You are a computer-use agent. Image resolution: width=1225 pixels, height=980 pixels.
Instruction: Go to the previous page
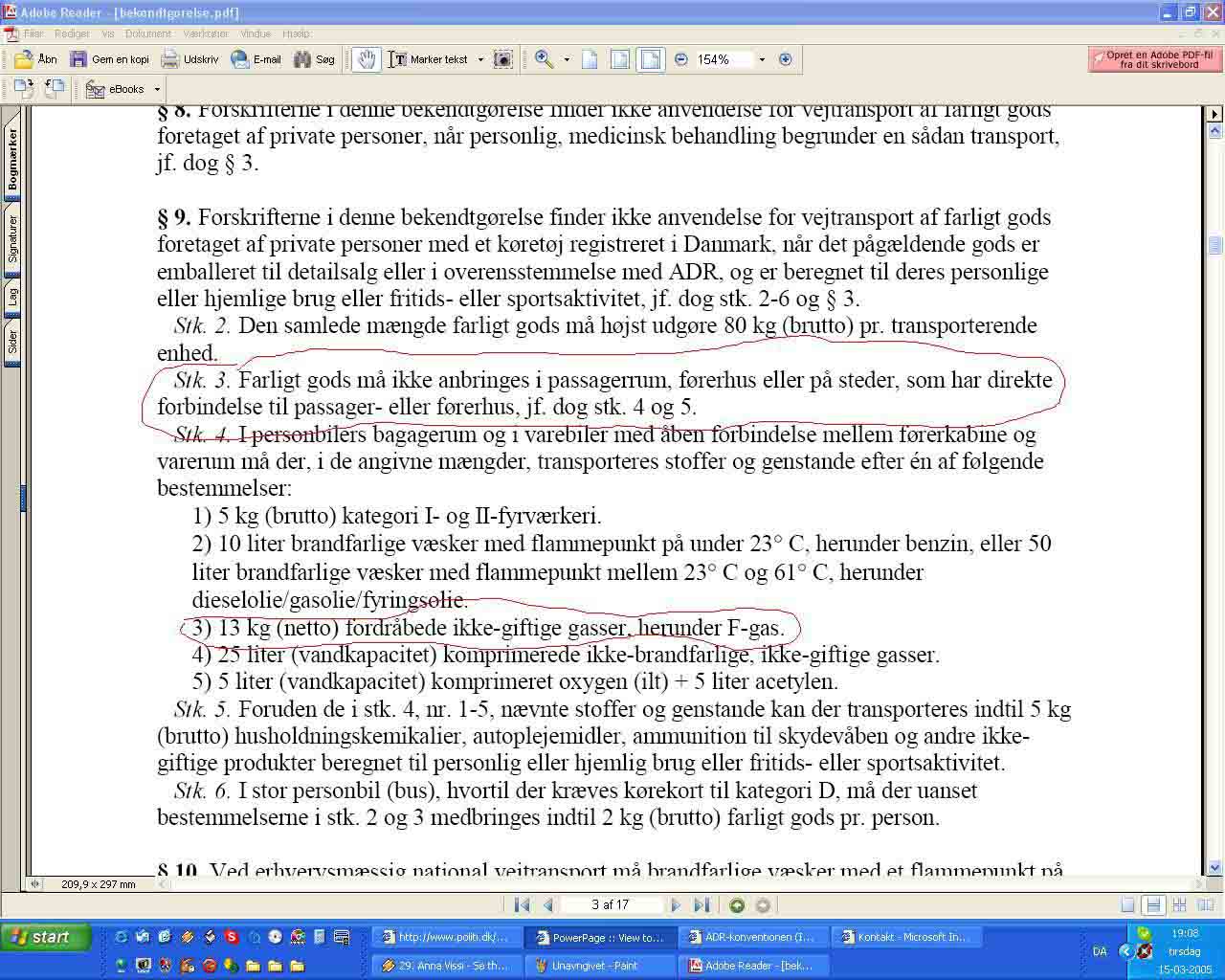click(x=548, y=905)
